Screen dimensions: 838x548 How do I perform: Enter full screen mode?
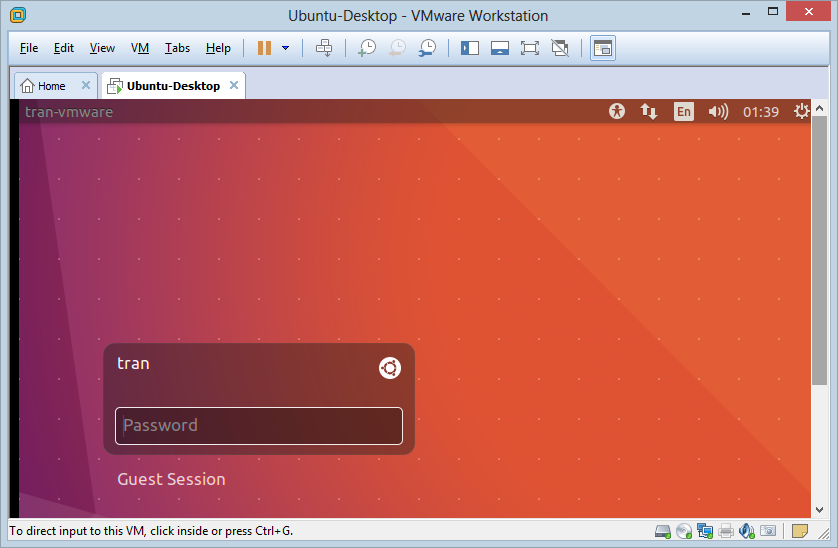pos(530,48)
